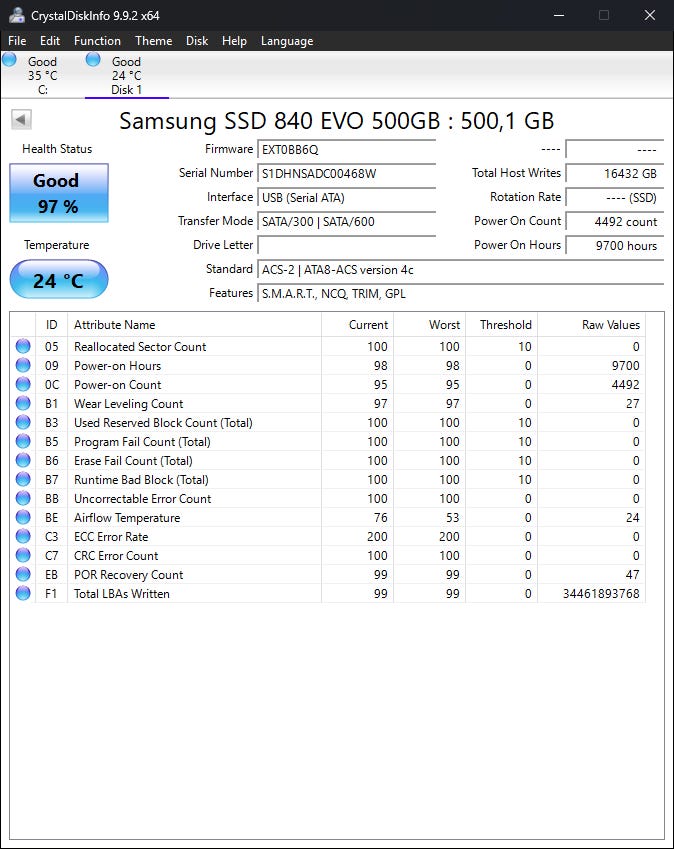Click status orb for POR Recovery Count
The width and height of the screenshot is (674, 849).
coord(23,573)
